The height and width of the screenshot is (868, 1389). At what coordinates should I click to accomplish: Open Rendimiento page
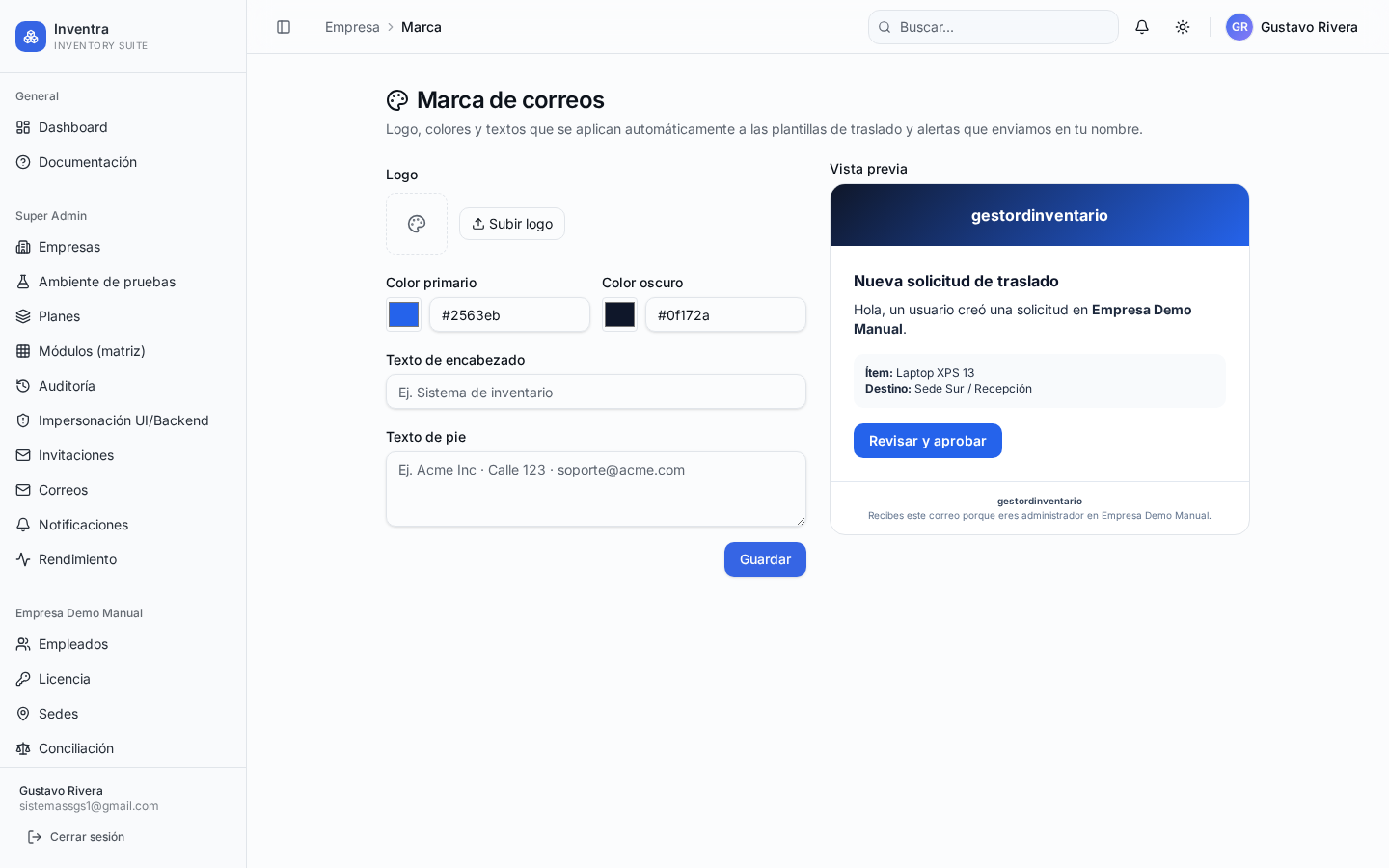pos(123,559)
